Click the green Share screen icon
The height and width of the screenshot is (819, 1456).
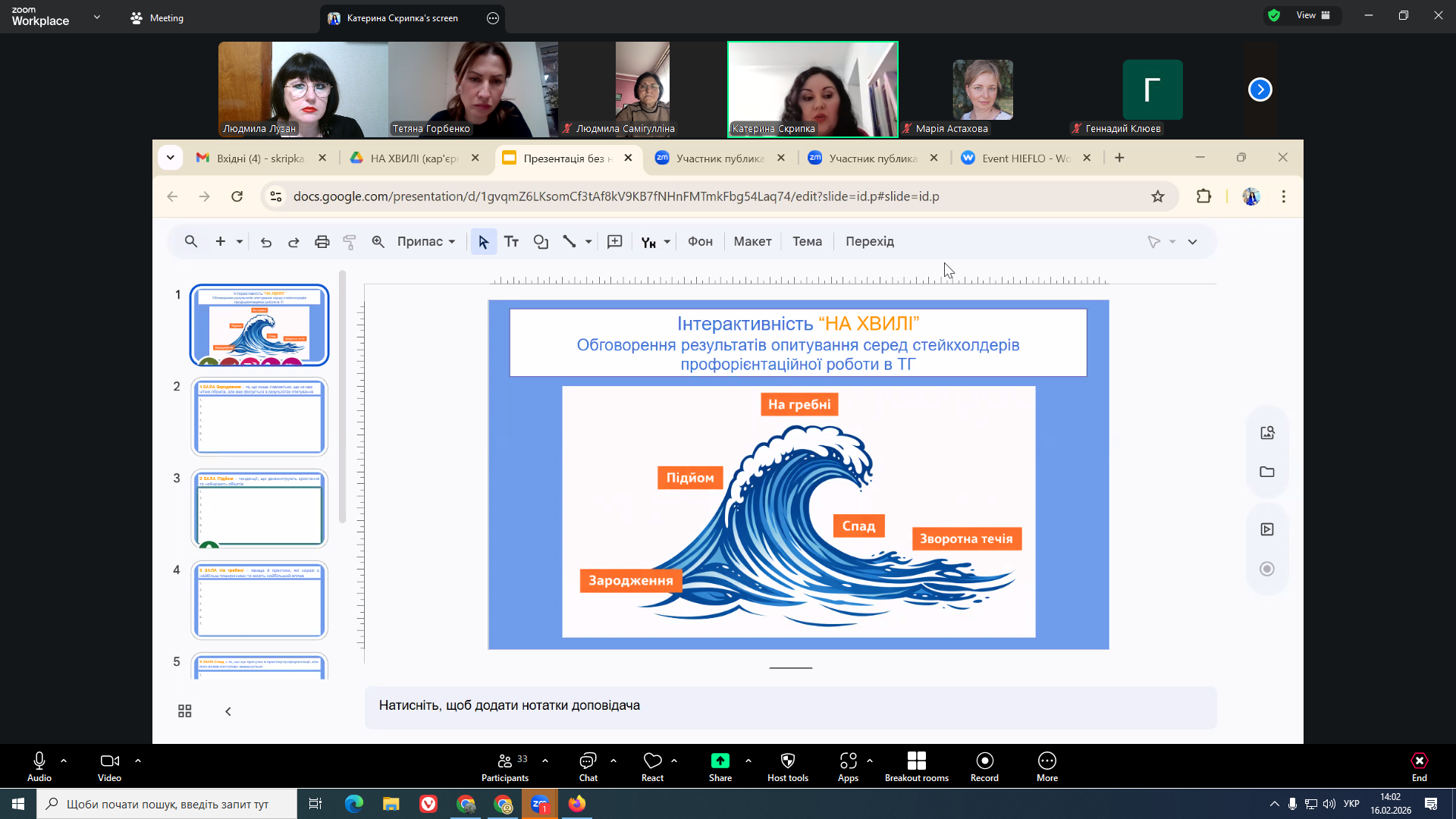tap(720, 761)
